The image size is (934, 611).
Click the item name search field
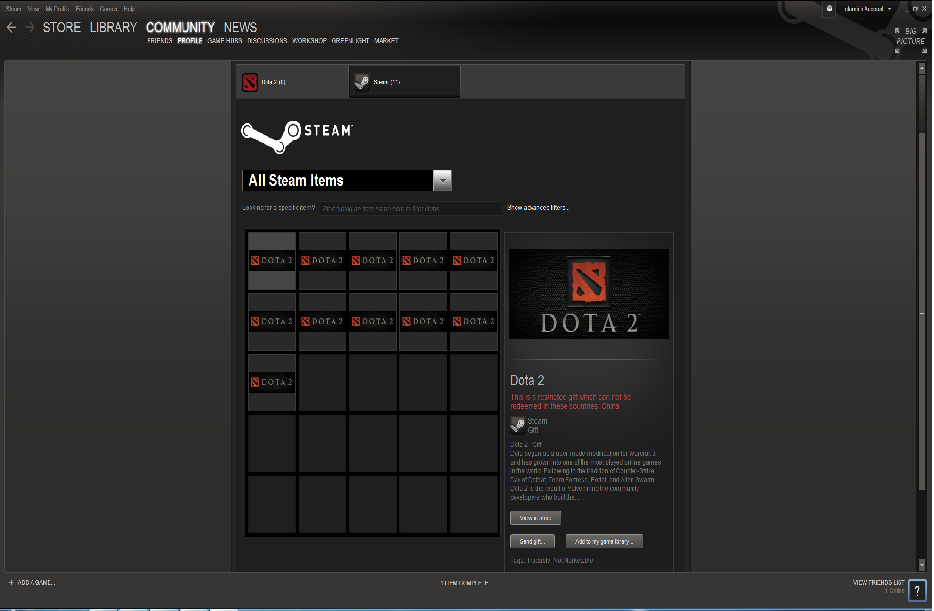[410, 209]
